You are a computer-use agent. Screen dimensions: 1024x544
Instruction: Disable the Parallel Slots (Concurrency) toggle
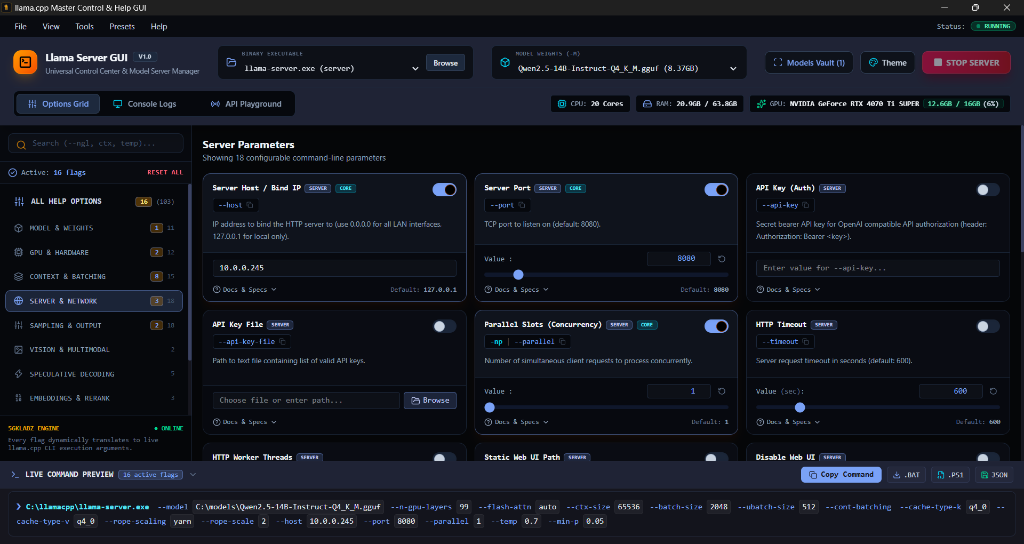[716, 326]
